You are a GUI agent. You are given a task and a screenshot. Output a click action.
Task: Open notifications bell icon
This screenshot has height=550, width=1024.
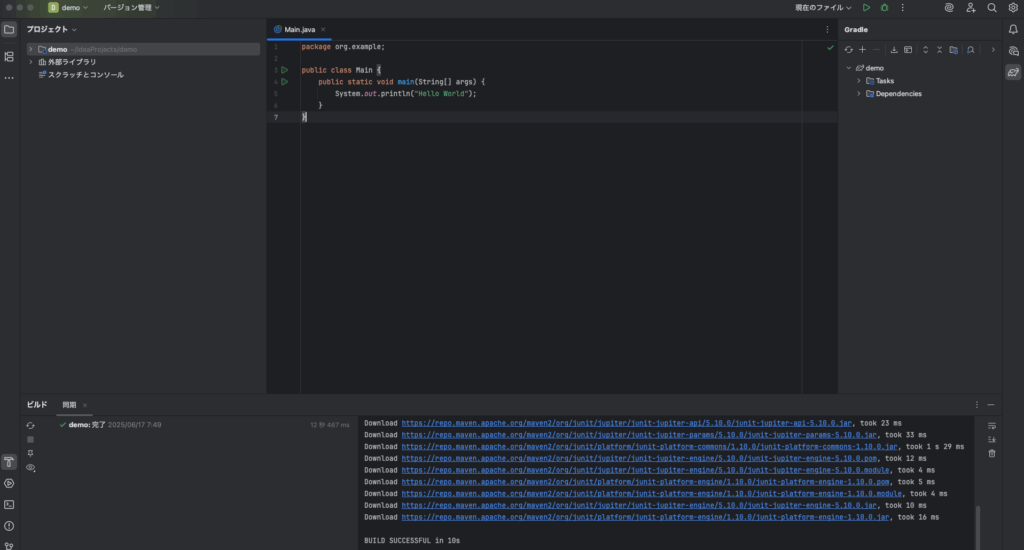click(1013, 29)
